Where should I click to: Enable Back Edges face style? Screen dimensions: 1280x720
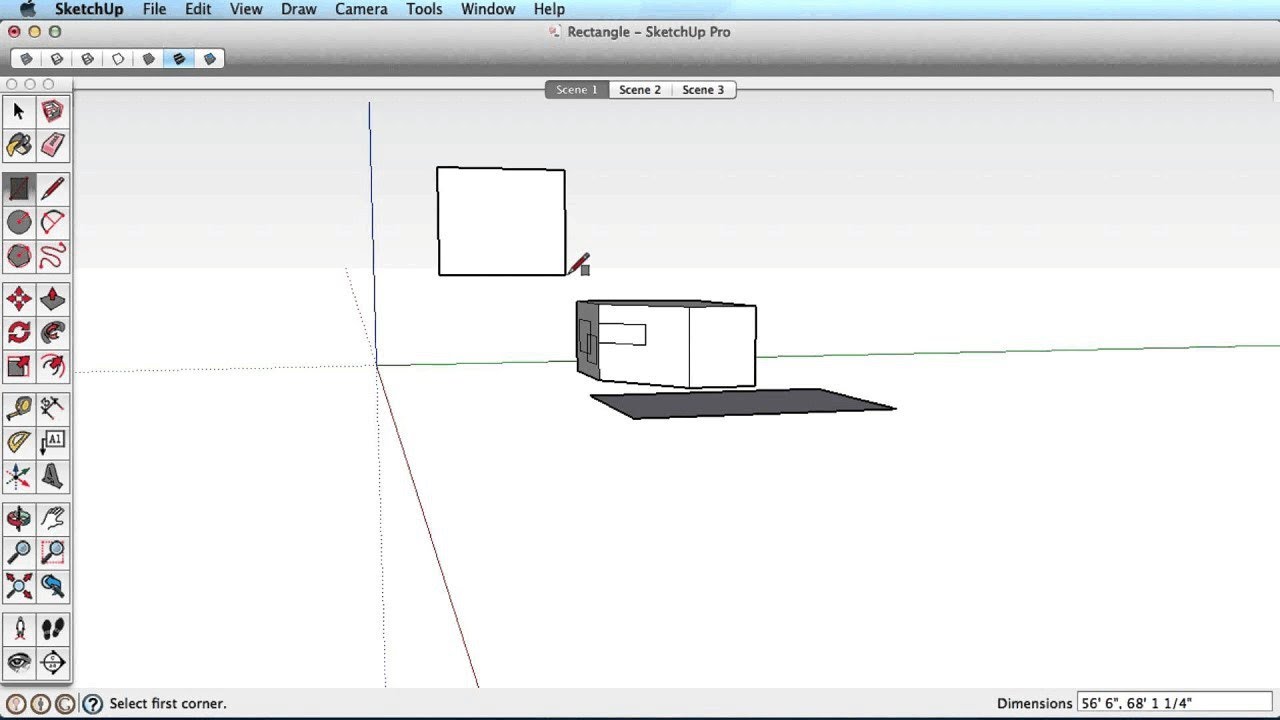57,59
